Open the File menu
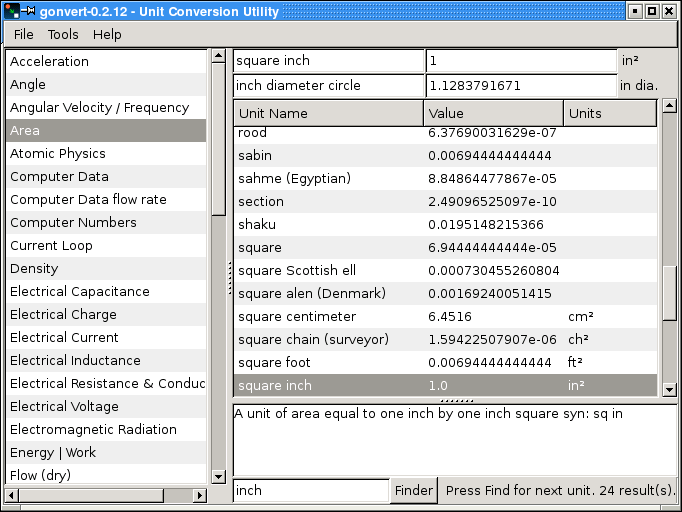The width and height of the screenshot is (682, 512). pyautogui.click(x=23, y=34)
